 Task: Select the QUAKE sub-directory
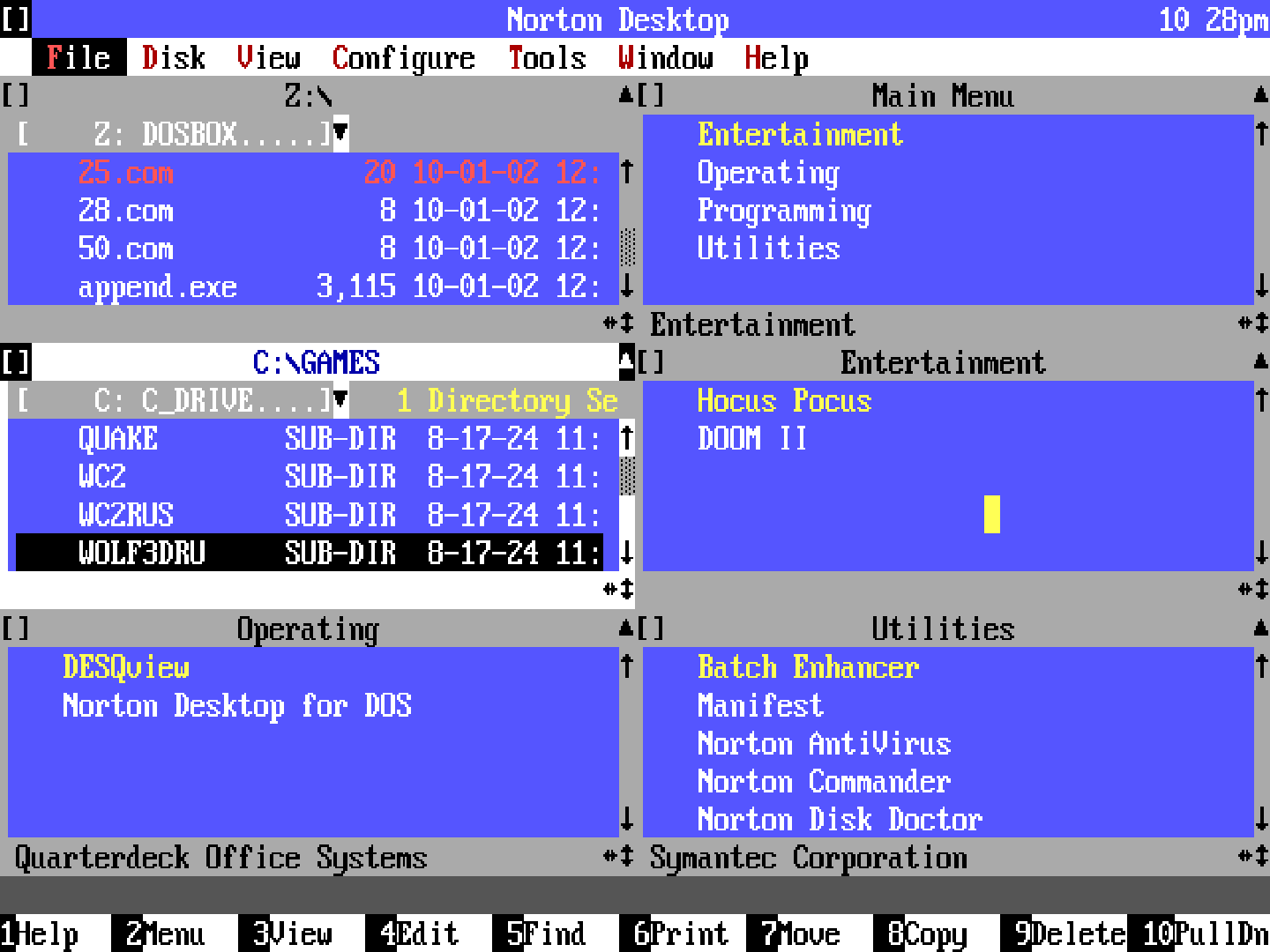click(x=310, y=438)
